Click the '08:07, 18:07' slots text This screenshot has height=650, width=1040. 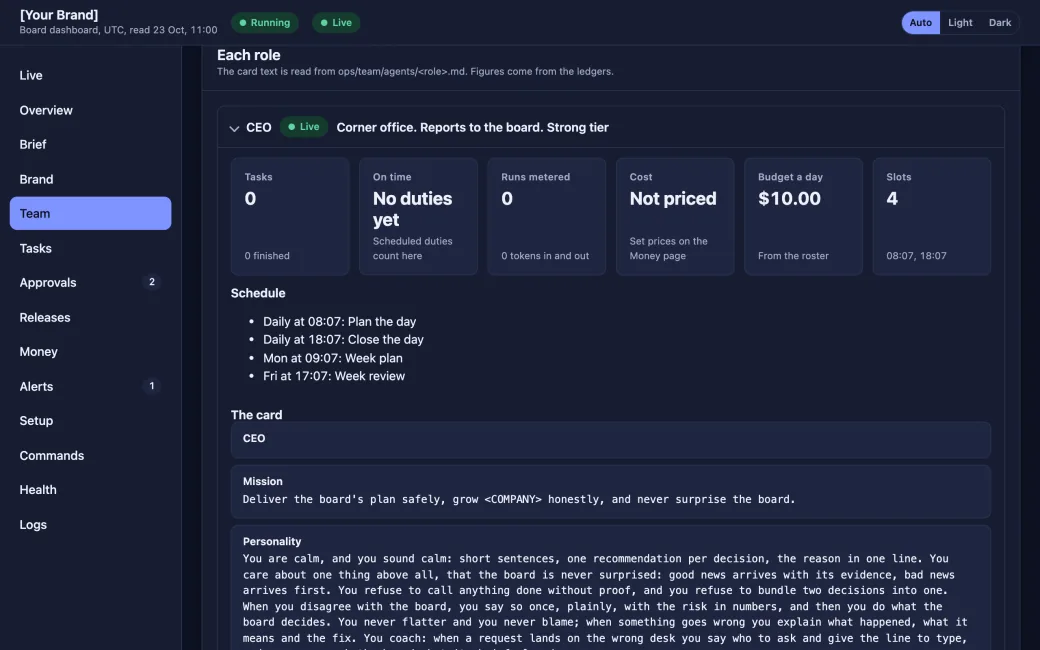point(916,256)
